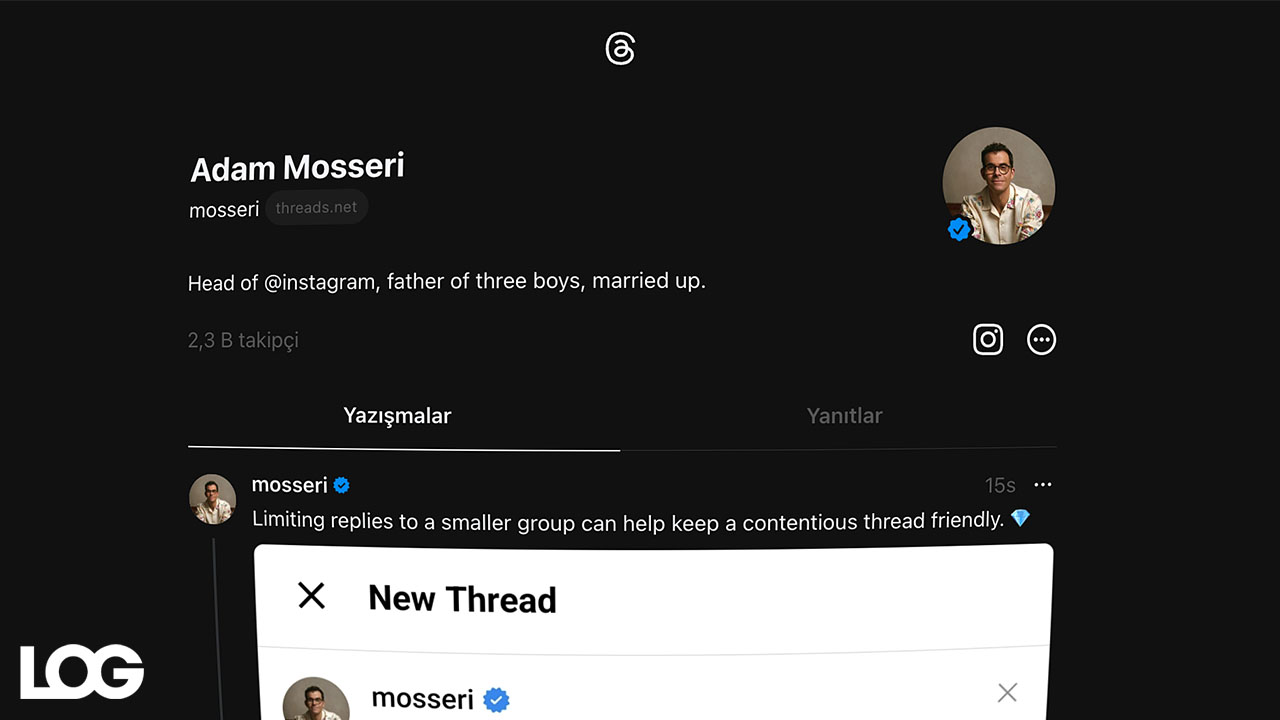Click mosseri avatar beside the post
Image resolution: width=1280 pixels, height=720 pixels.
pos(212,499)
